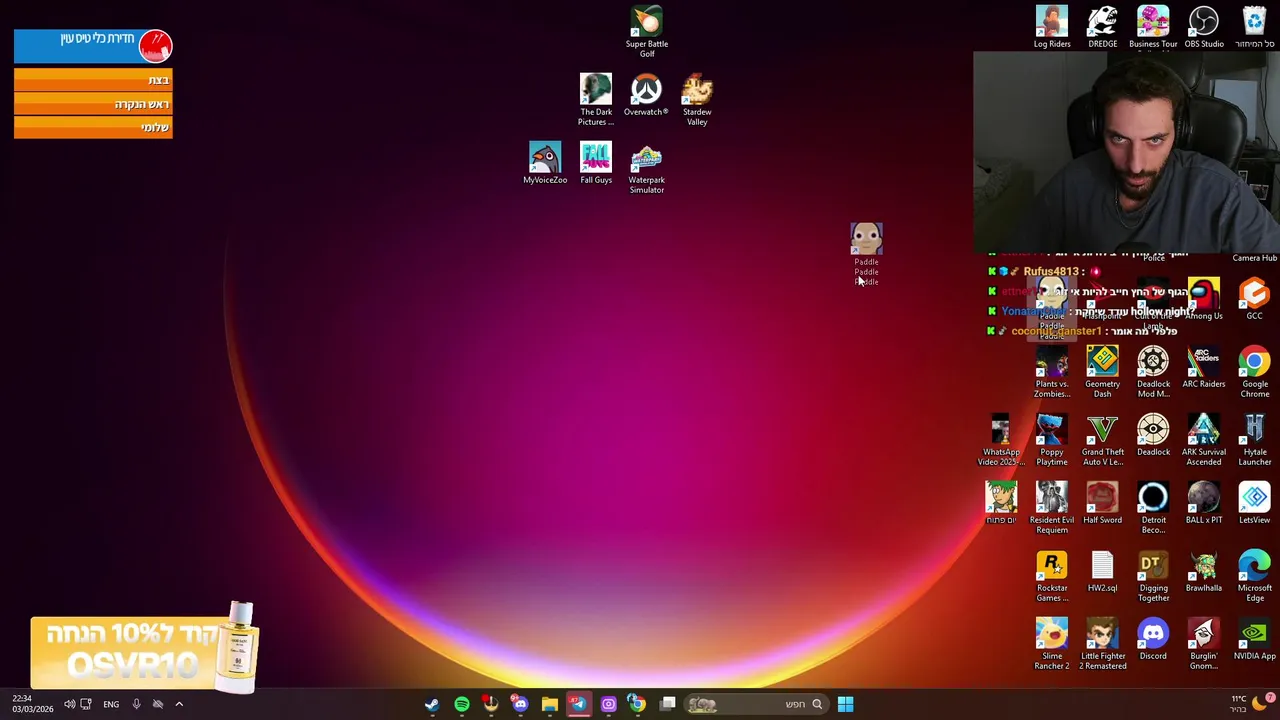Viewport: 1280px width, 720px height.
Task: Open Log Riders desktop shortcut
Action: (1052, 27)
